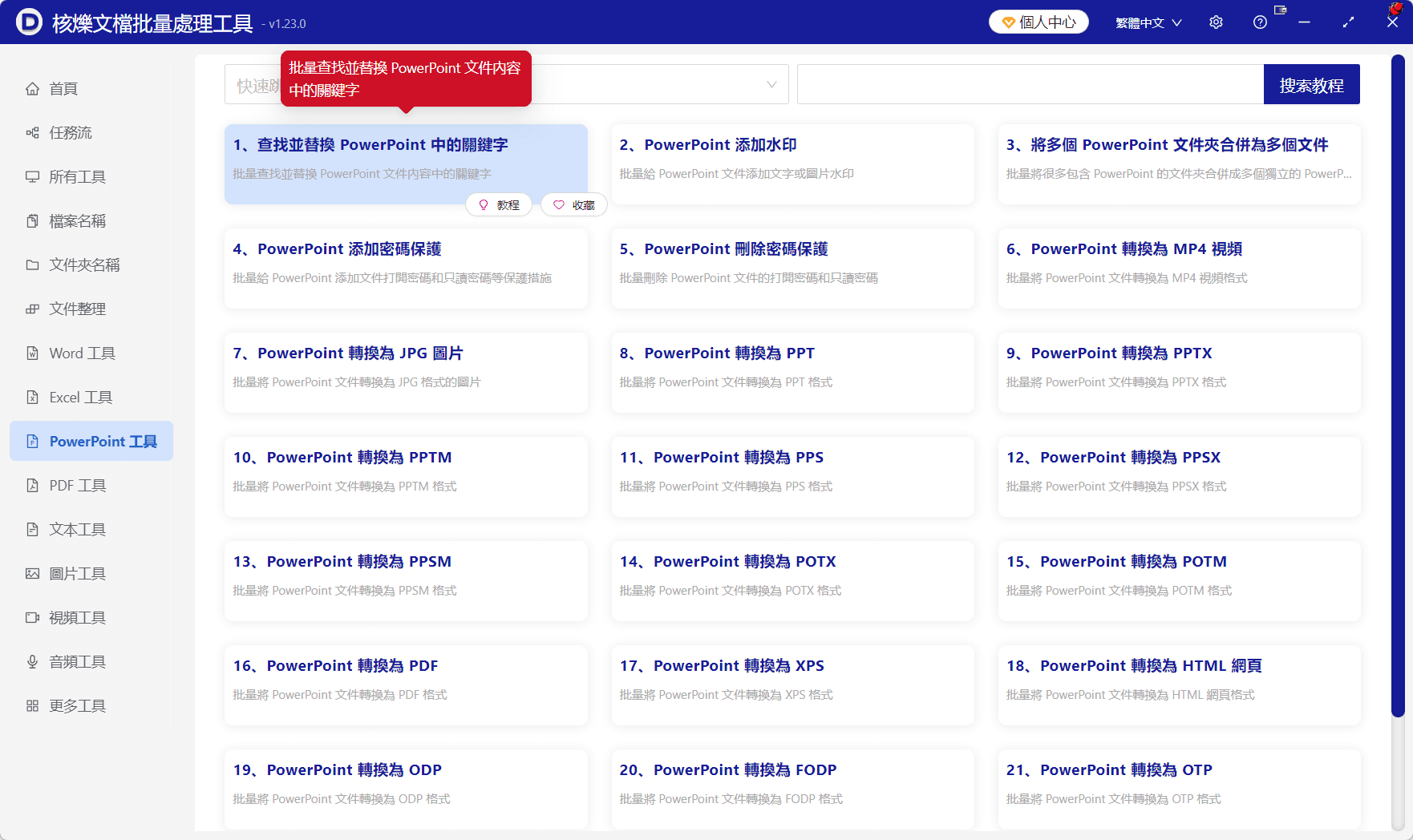The image size is (1413, 840).
Task: Open 將多個 PowerPoint 文件夾合併 card
Action: 1179,164
